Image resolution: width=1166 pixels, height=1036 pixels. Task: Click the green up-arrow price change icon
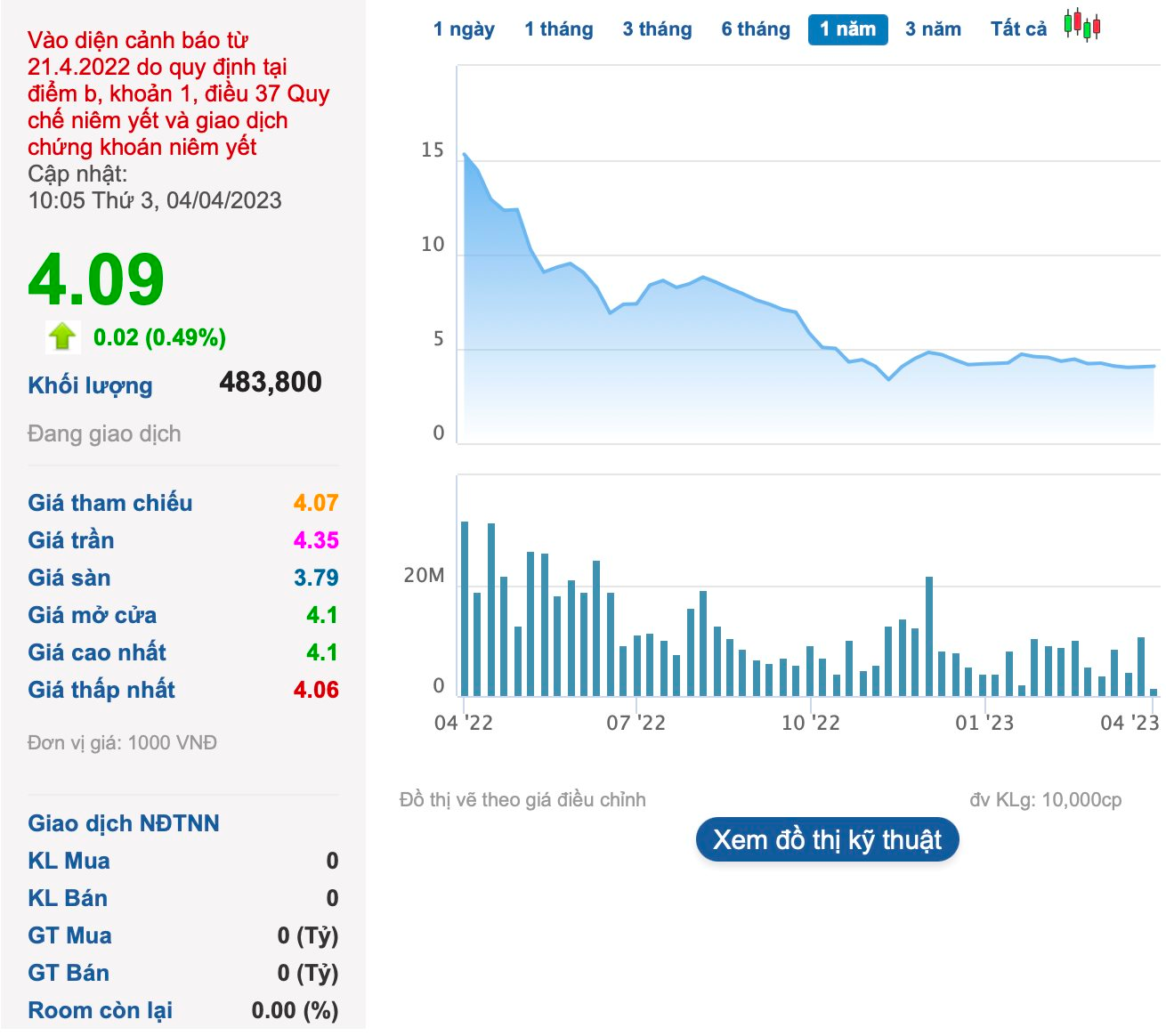point(61,336)
